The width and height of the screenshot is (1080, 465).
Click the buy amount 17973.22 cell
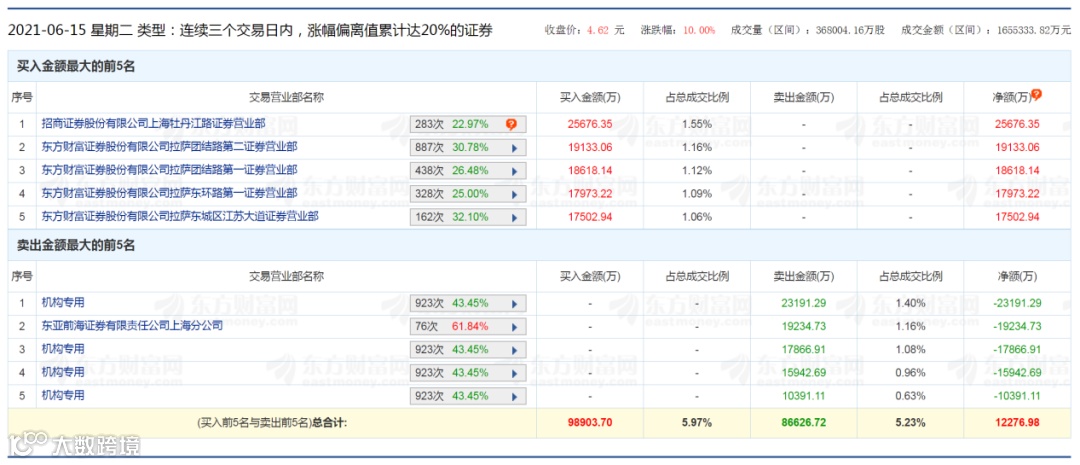coord(590,194)
